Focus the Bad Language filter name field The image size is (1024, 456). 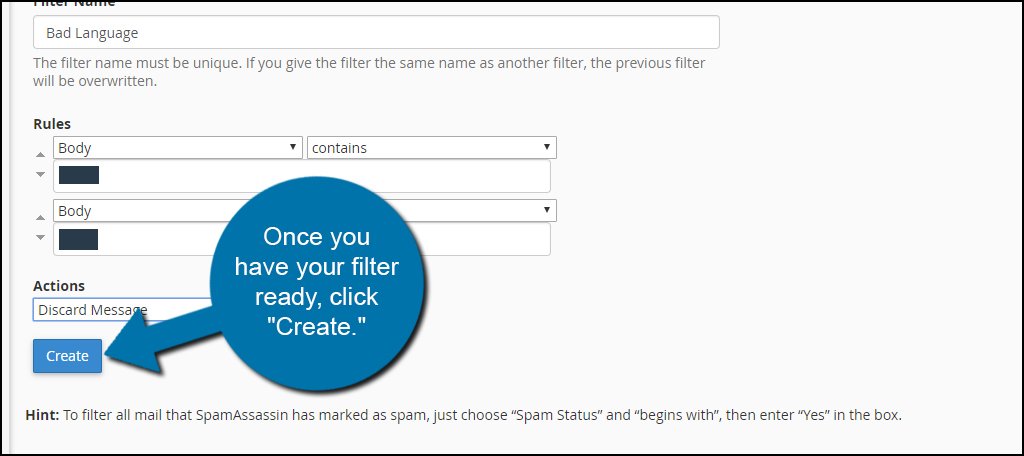pos(376,32)
